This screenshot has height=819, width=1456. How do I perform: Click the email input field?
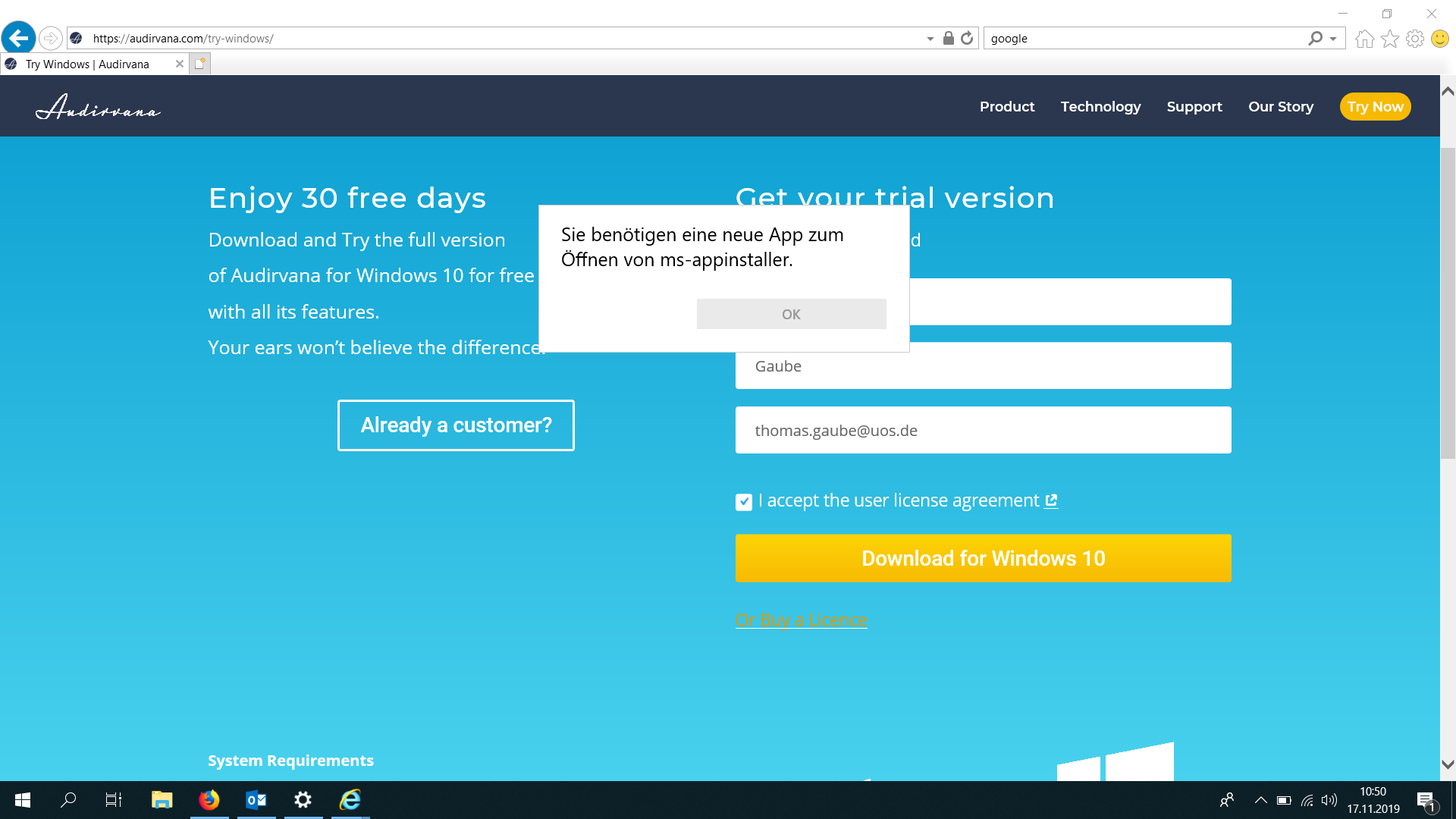(983, 430)
